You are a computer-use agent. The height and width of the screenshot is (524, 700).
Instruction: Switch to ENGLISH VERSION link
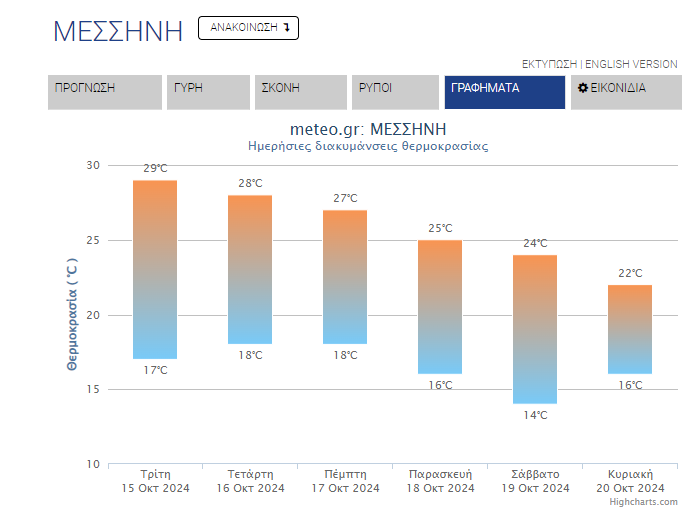click(x=631, y=64)
